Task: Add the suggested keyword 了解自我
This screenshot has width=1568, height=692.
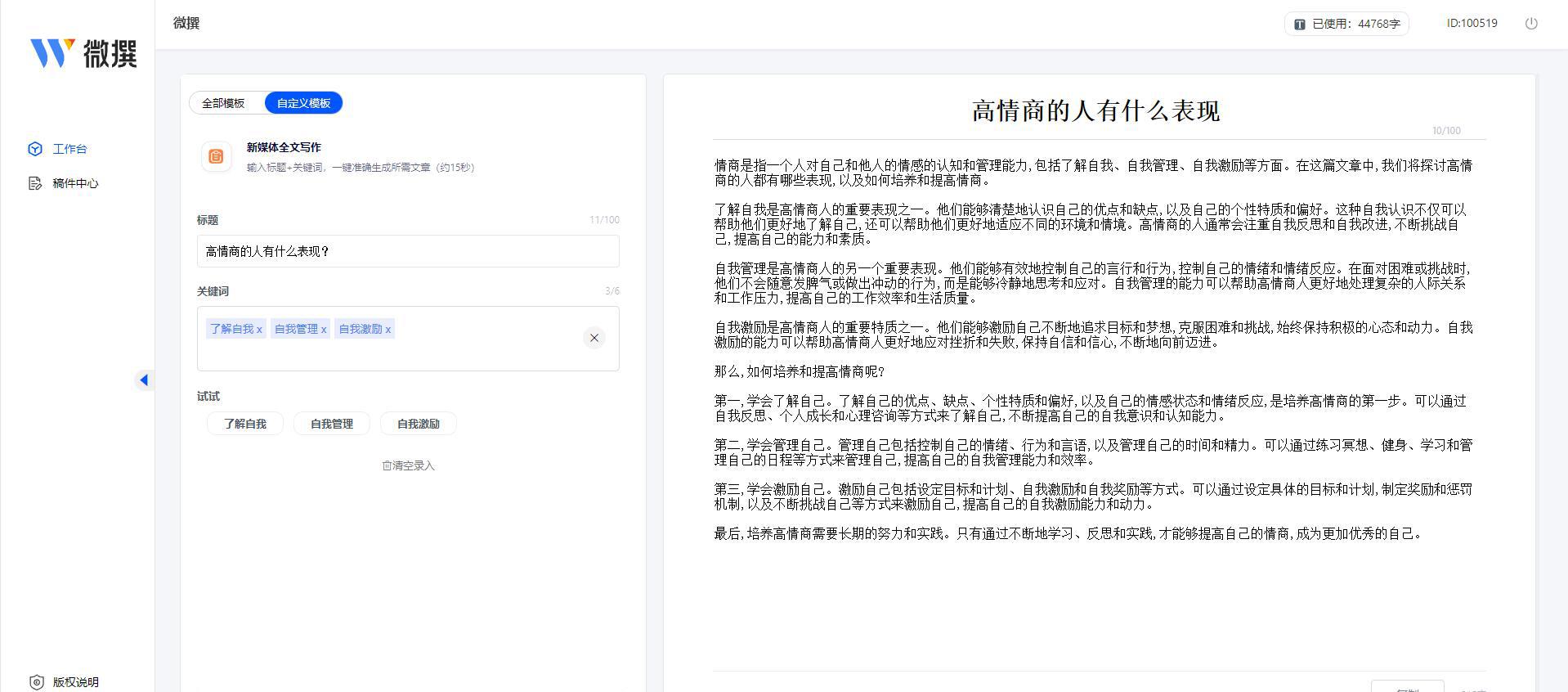Action: pyautogui.click(x=245, y=424)
